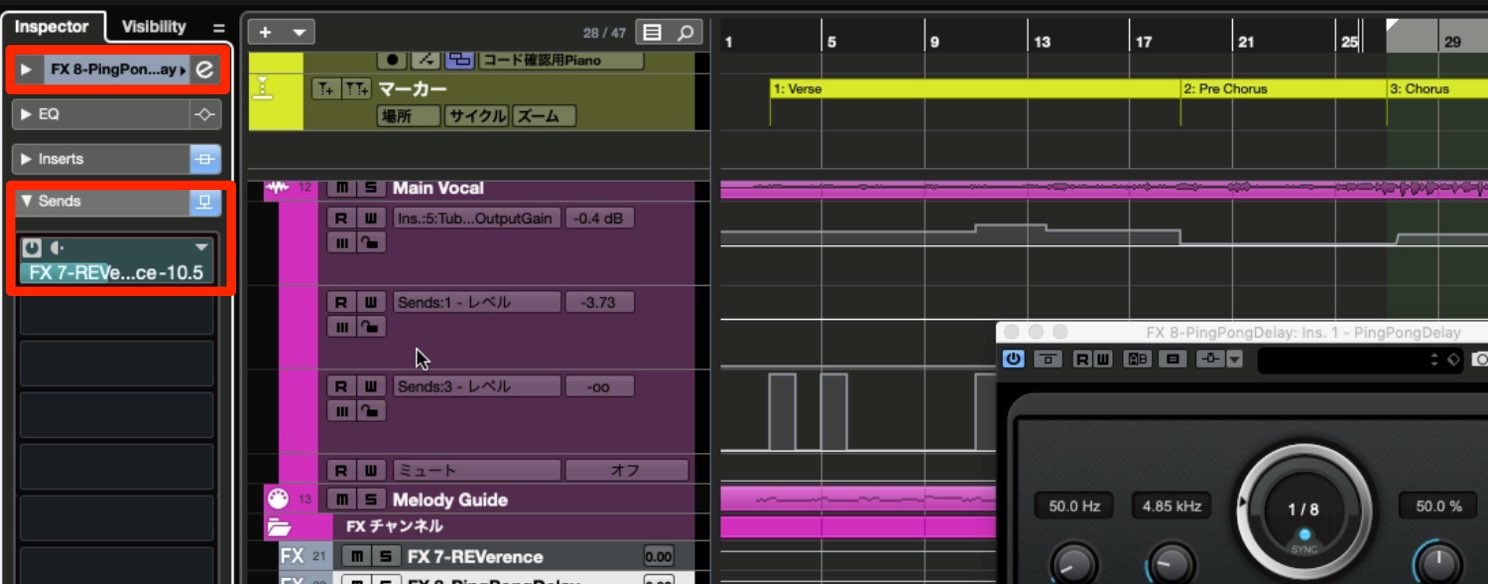
Task: Open the inspector setup menu icon
Action: (219, 28)
